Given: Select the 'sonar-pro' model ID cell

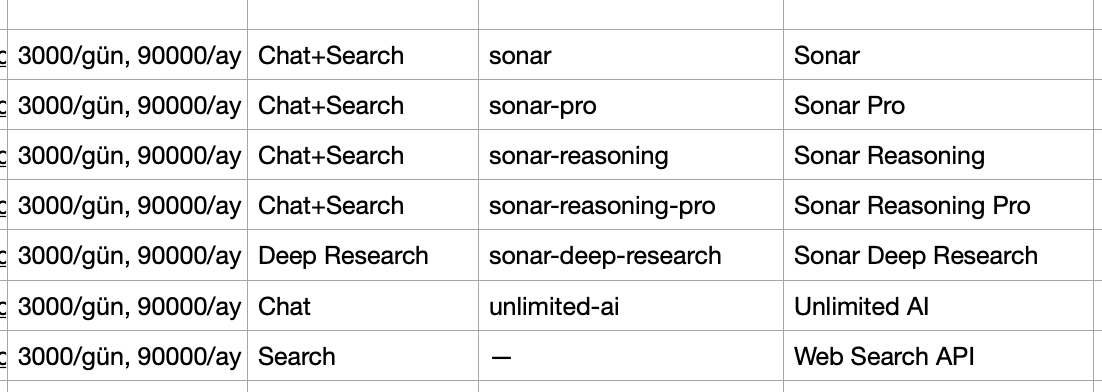Looking at the screenshot, I should 631,105.
